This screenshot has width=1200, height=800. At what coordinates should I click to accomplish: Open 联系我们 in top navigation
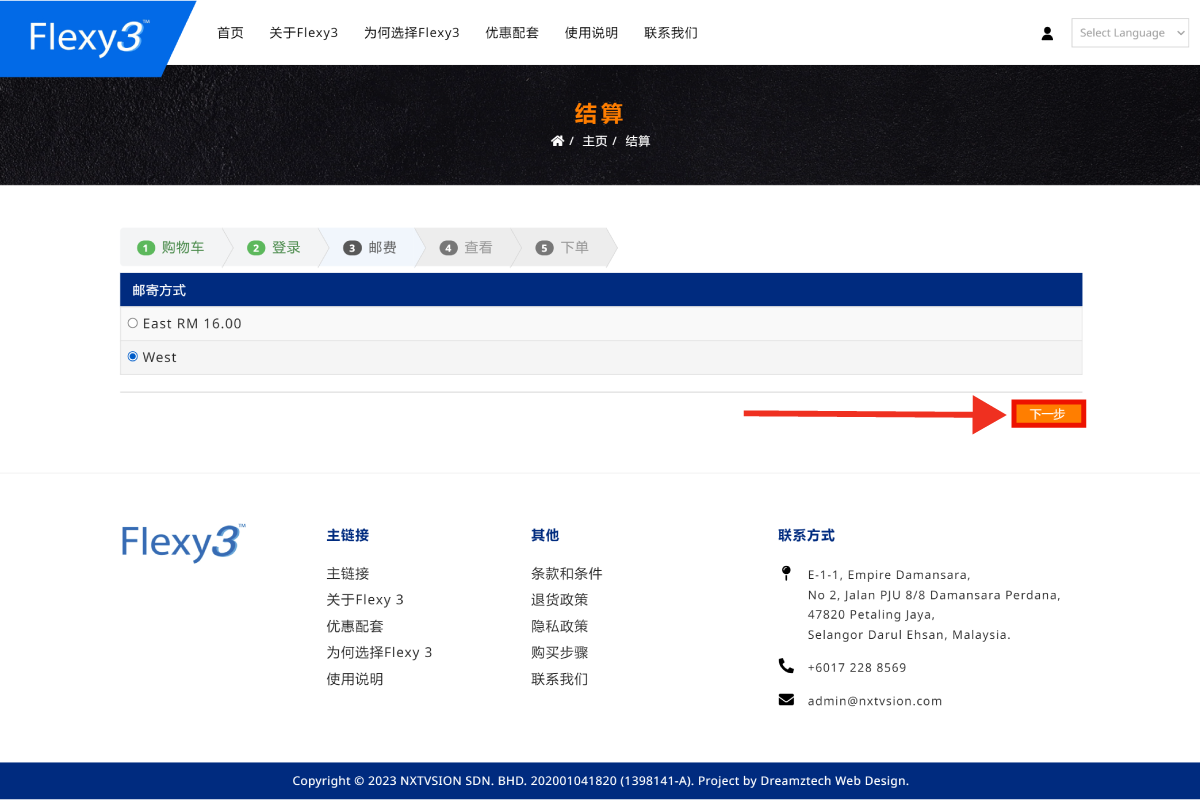click(670, 33)
